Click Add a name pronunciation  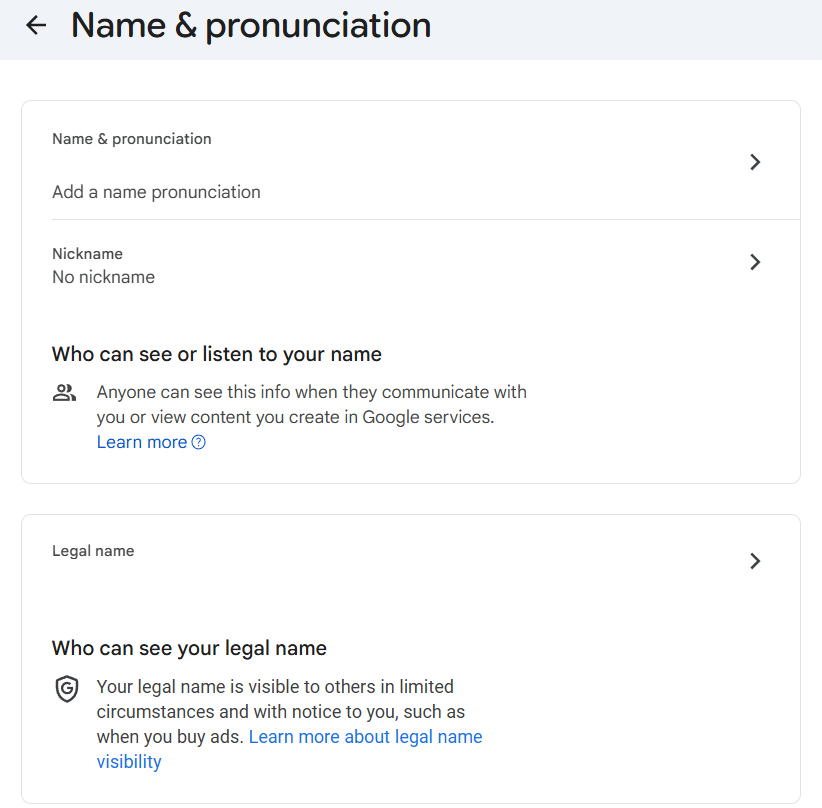(x=156, y=190)
